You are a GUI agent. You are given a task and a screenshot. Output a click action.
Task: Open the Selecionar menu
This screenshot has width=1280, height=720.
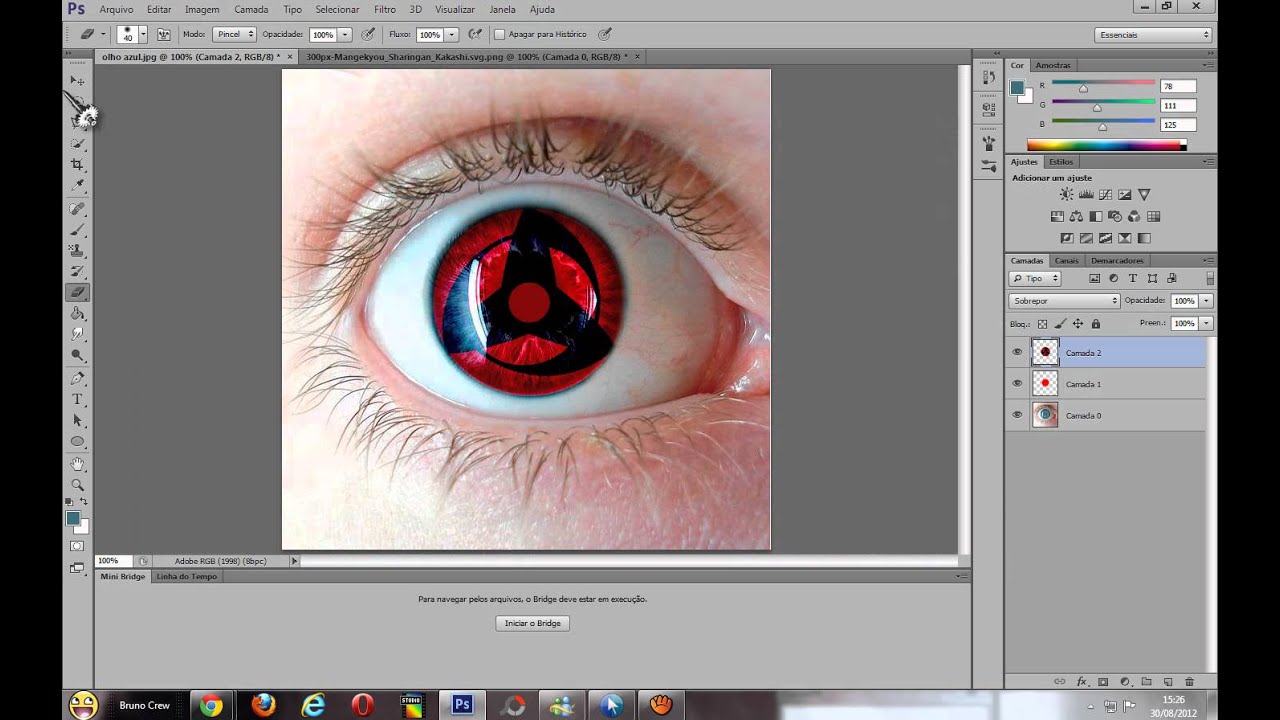click(x=337, y=9)
